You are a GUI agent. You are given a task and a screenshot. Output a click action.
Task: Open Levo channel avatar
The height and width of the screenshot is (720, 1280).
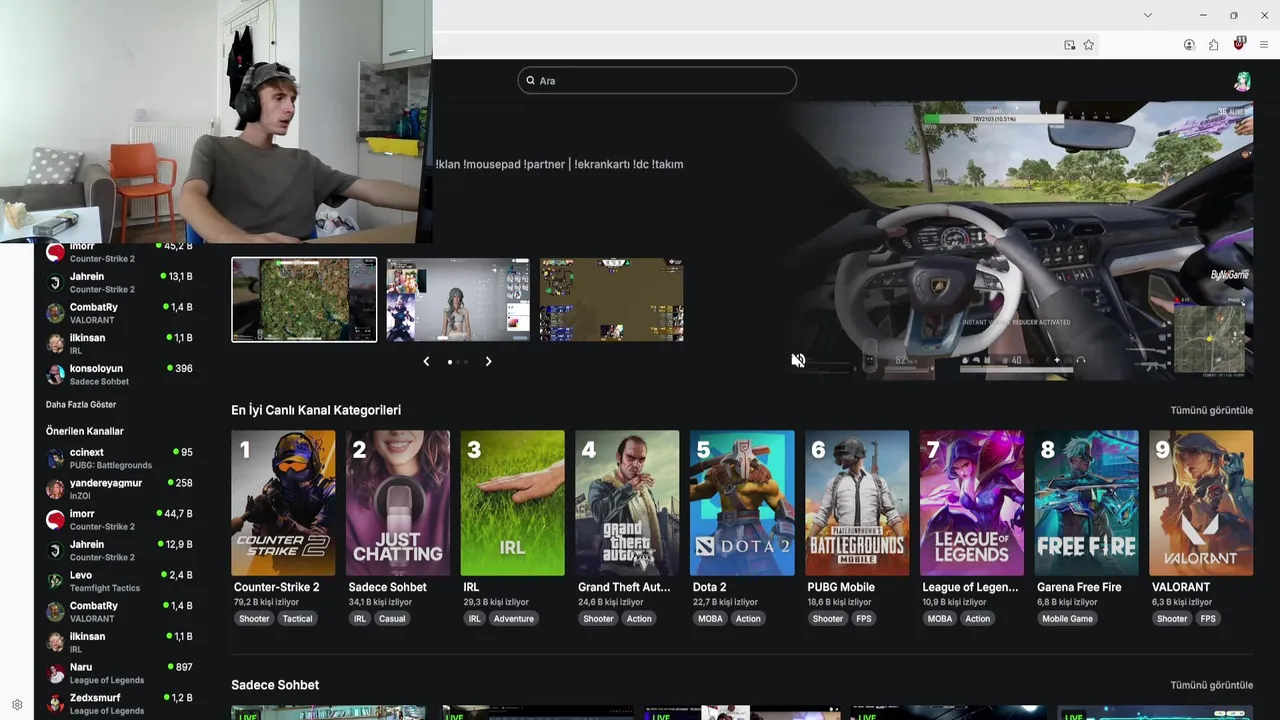coord(56,581)
